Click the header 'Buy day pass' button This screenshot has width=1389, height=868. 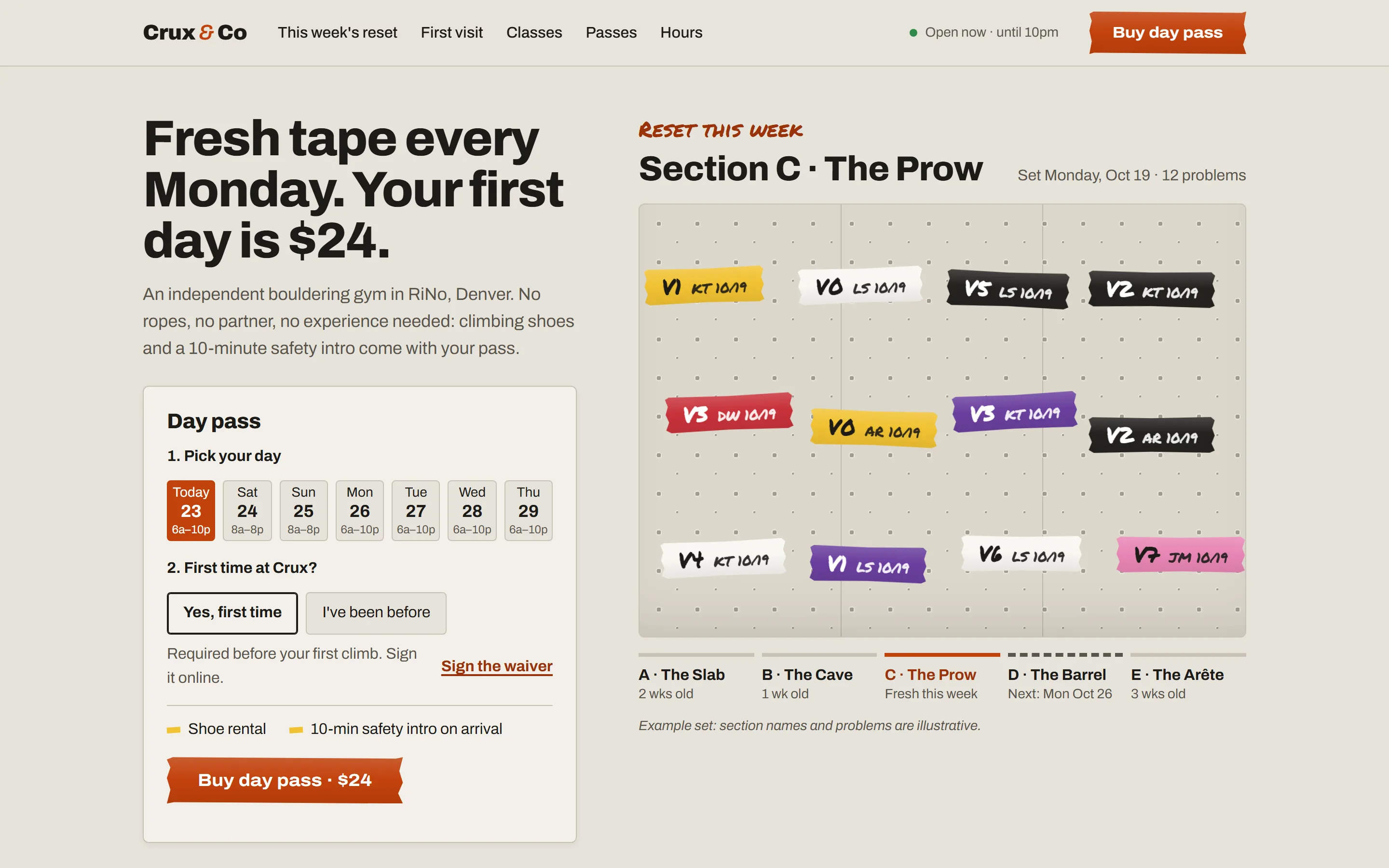(1168, 33)
